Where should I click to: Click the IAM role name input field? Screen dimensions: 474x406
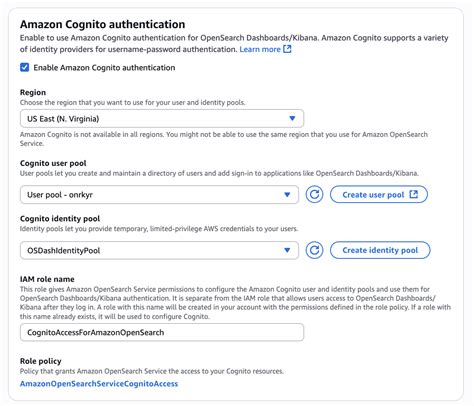click(x=162, y=332)
